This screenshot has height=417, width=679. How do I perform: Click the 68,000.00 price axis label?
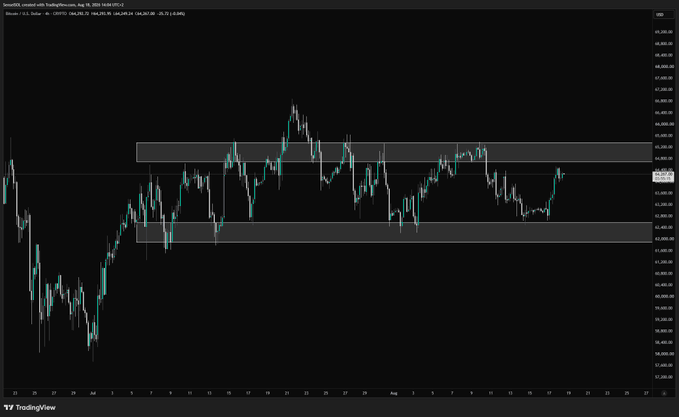[x=664, y=67]
